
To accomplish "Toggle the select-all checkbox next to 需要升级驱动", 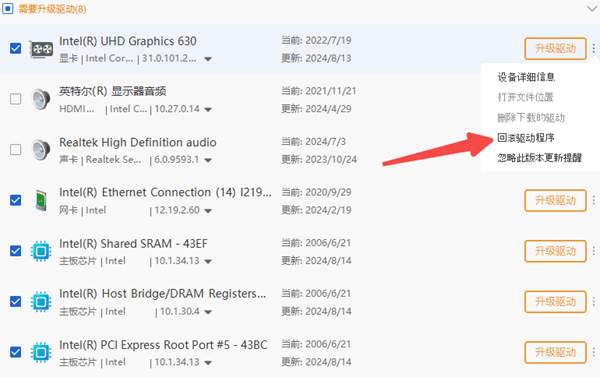I will (x=8, y=8).
